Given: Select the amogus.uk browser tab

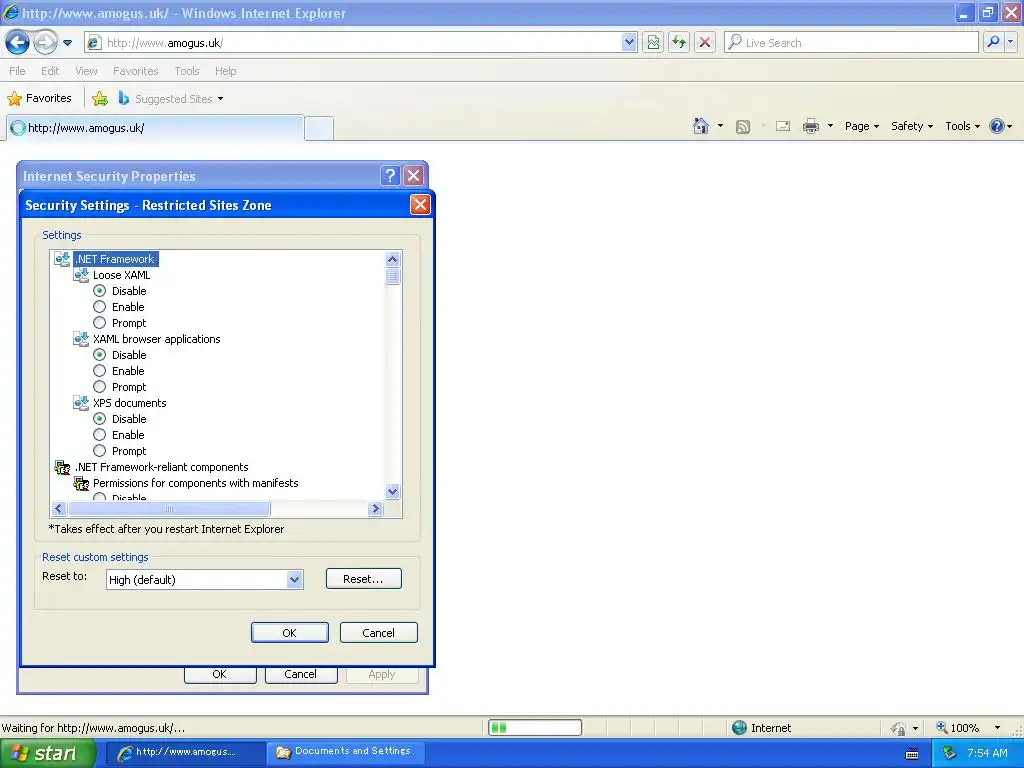Looking at the screenshot, I should [x=155, y=128].
